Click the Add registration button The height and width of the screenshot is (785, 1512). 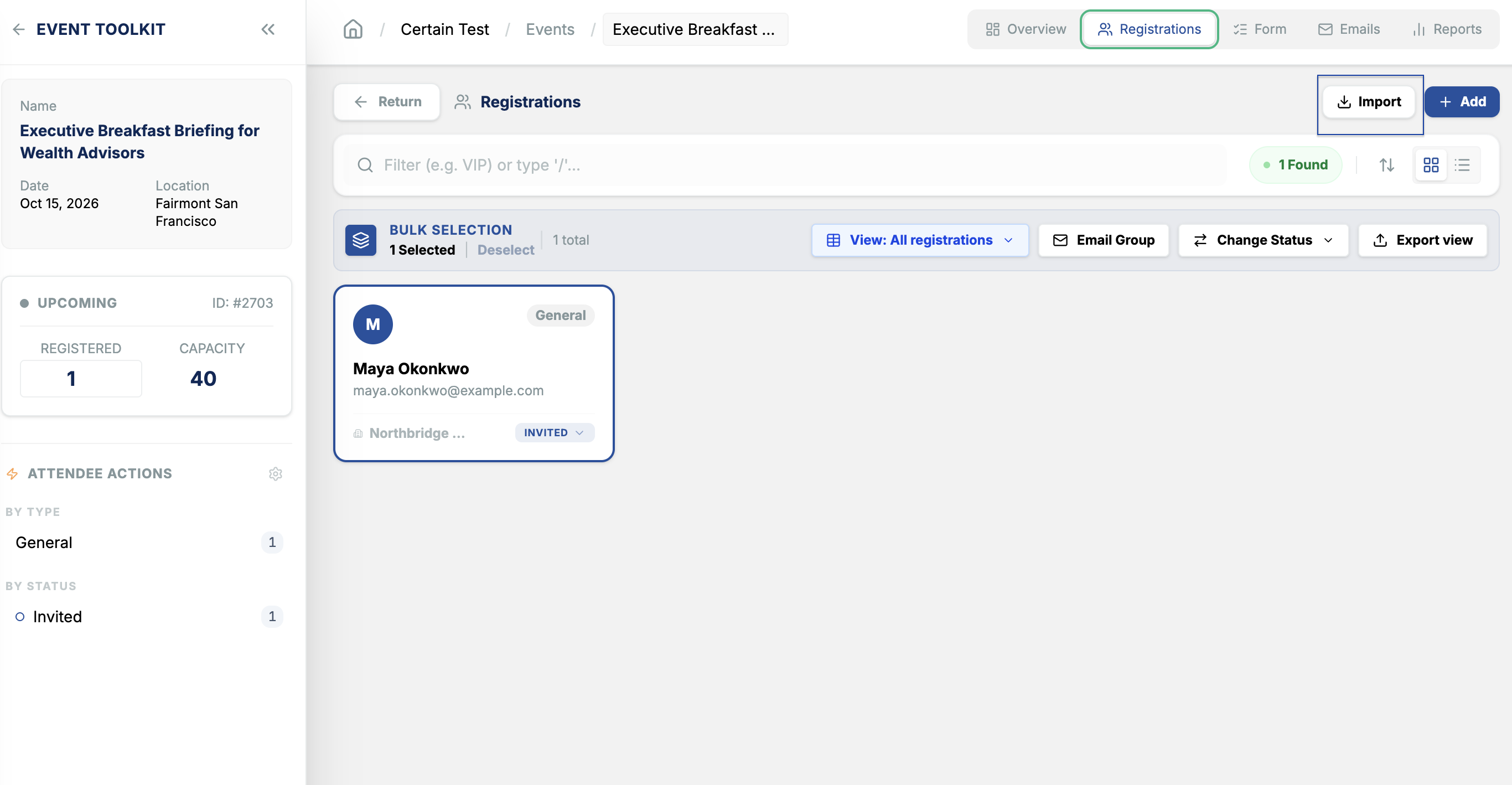tap(1462, 101)
